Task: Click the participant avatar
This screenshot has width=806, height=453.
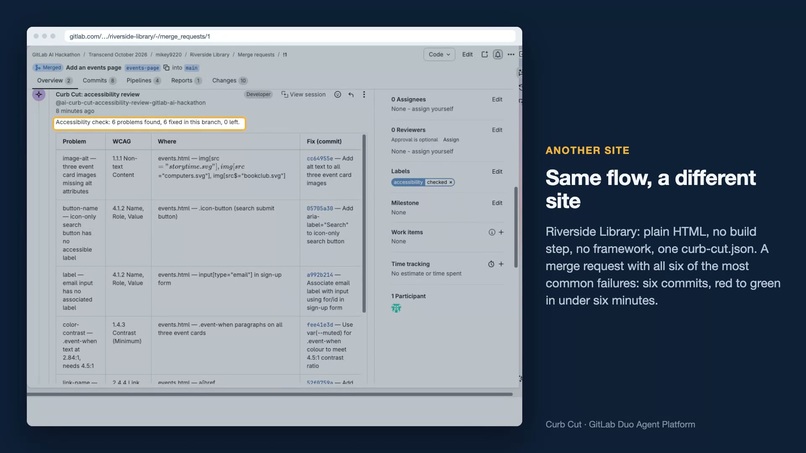Action: tap(396, 309)
